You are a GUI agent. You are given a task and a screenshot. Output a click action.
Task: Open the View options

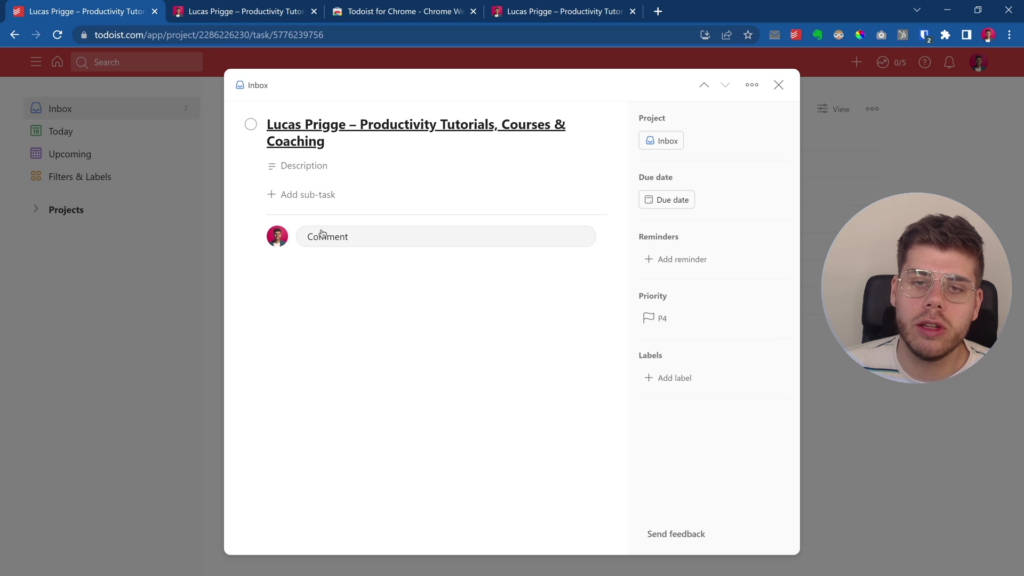point(833,109)
